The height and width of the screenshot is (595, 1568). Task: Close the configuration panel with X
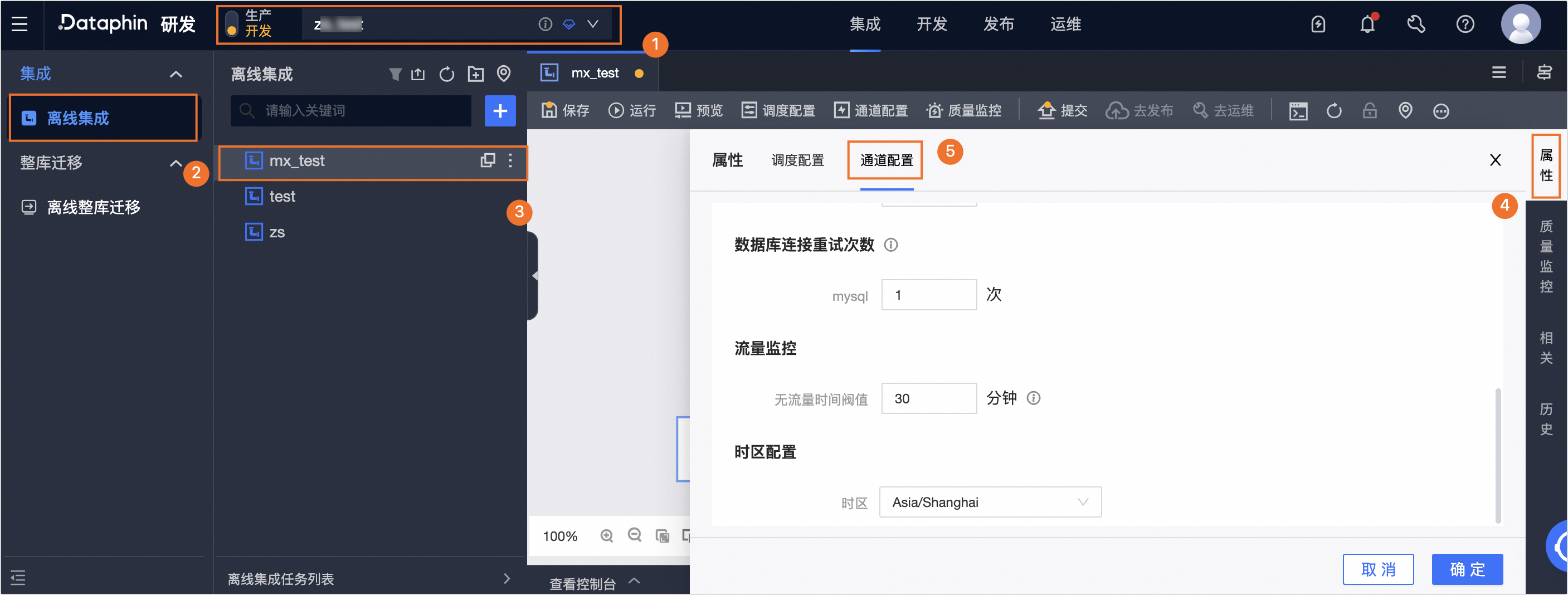[x=1495, y=160]
